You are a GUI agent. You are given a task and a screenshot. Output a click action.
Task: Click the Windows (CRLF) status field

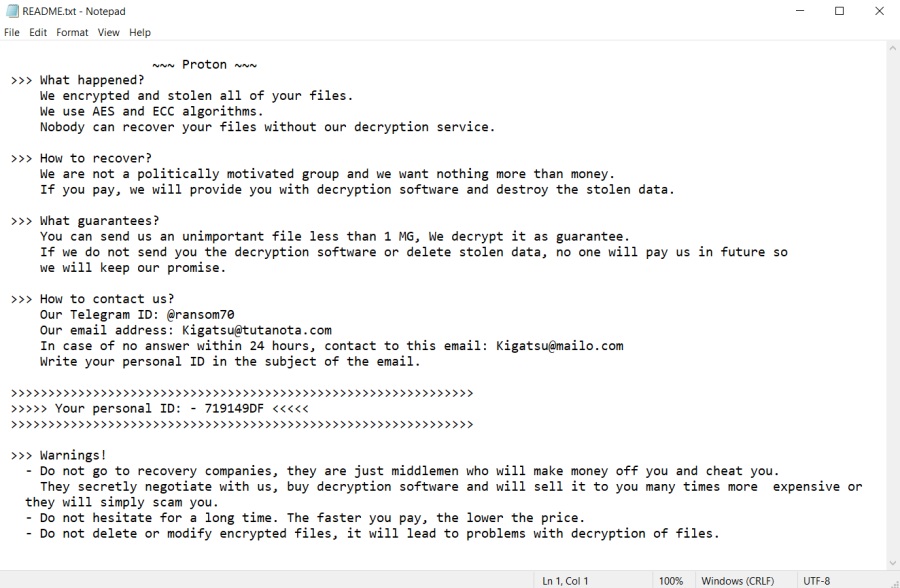738,581
